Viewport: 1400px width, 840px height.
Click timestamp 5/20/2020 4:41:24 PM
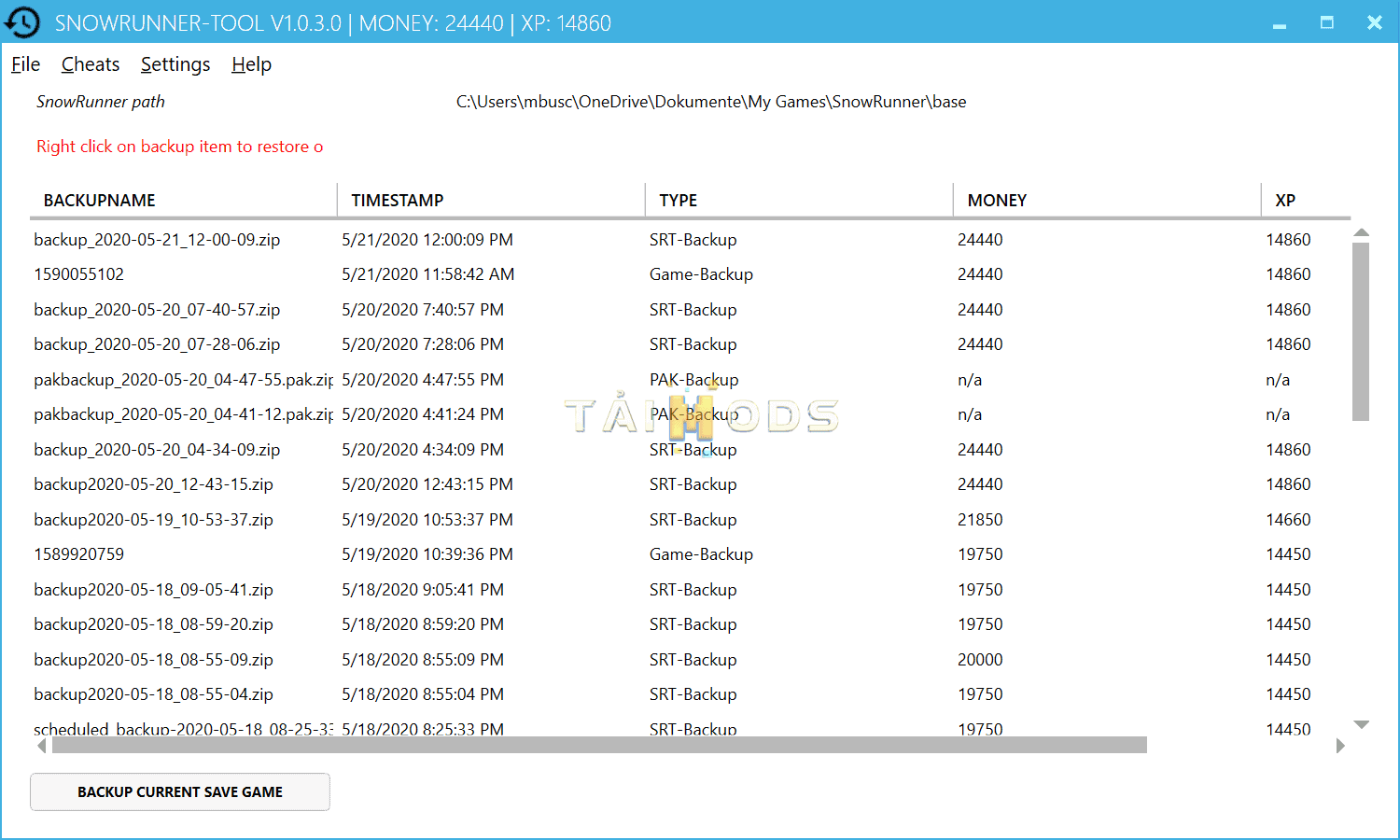[x=423, y=414]
